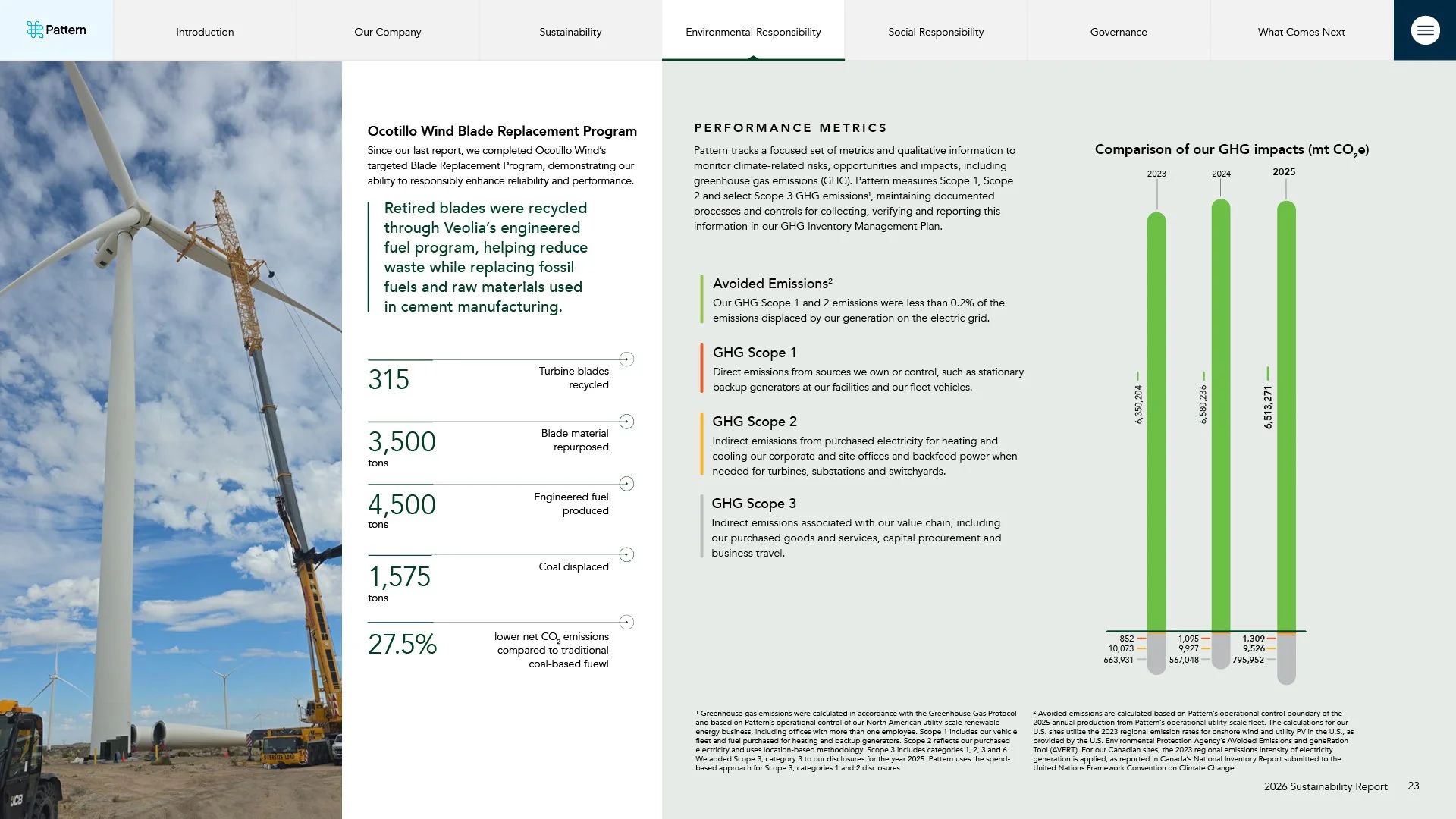Click the GHG Scope 3 heading
The image size is (1456, 819).
coord(754,504)
